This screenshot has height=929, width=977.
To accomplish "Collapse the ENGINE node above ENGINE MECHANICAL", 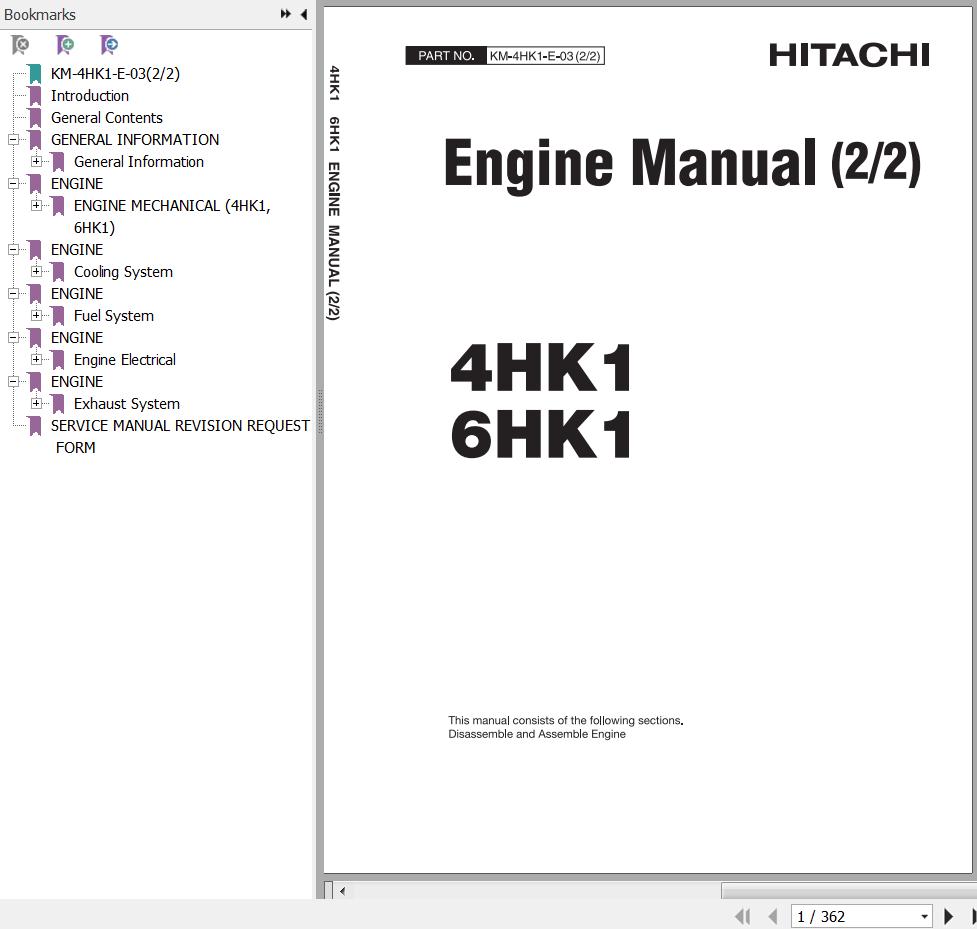I will click(x=13, y=183).
